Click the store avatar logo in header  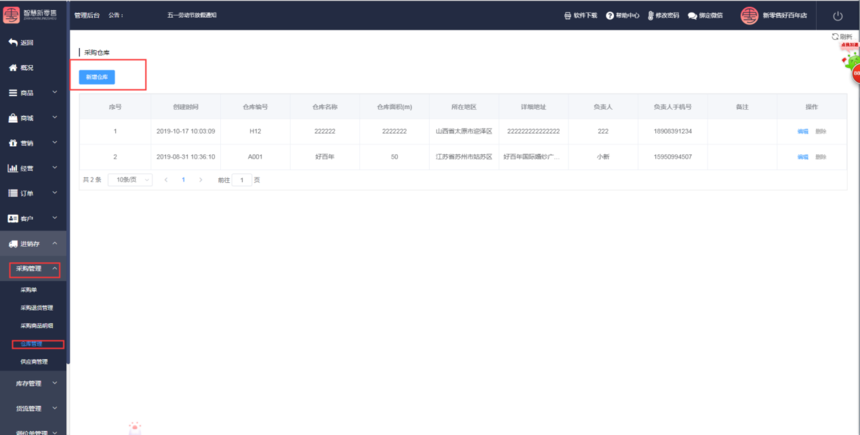[x=749, y=16]
